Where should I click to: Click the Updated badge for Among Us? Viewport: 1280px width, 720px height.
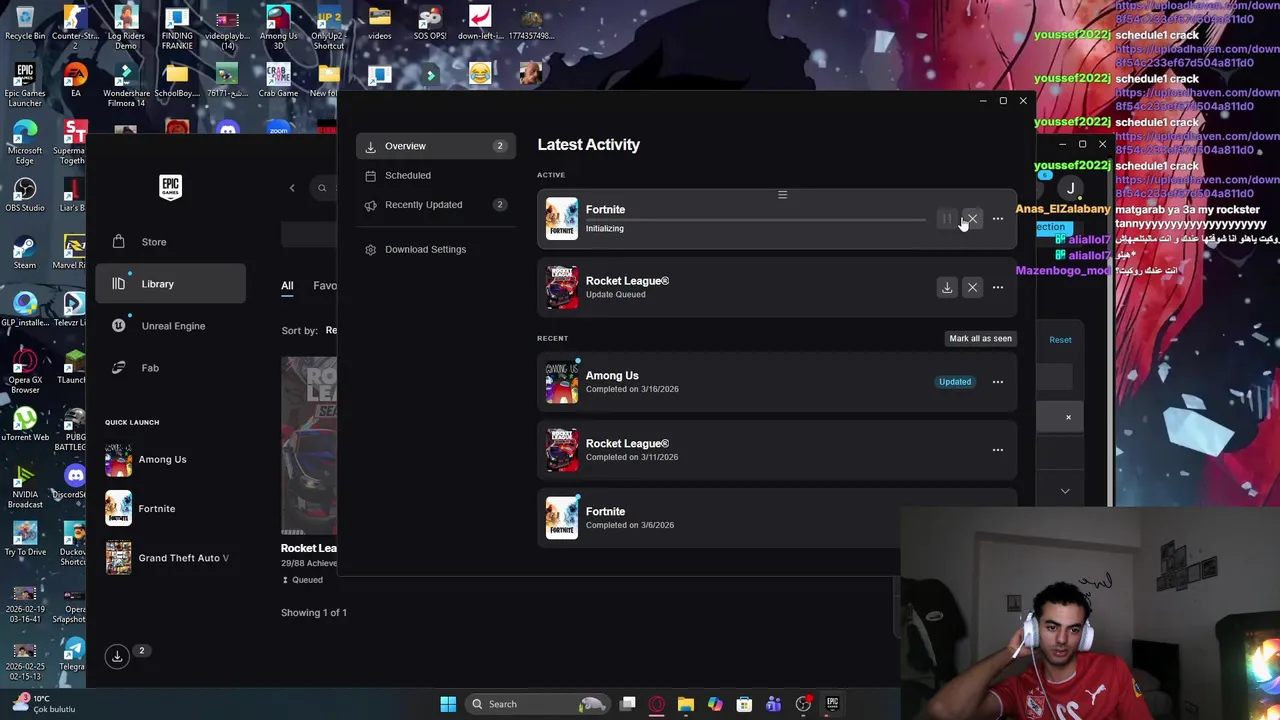coord(955,382)
